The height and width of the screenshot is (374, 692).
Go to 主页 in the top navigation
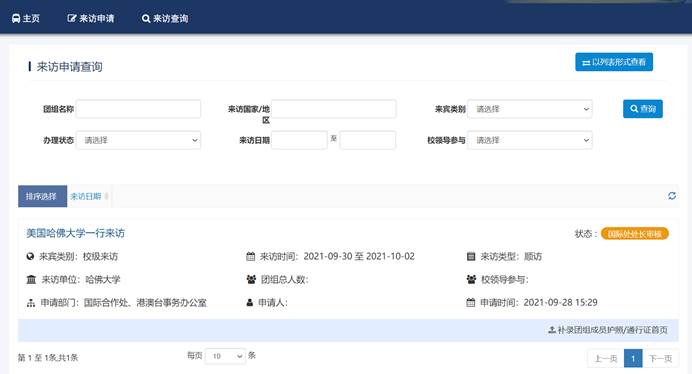(26, 19)
